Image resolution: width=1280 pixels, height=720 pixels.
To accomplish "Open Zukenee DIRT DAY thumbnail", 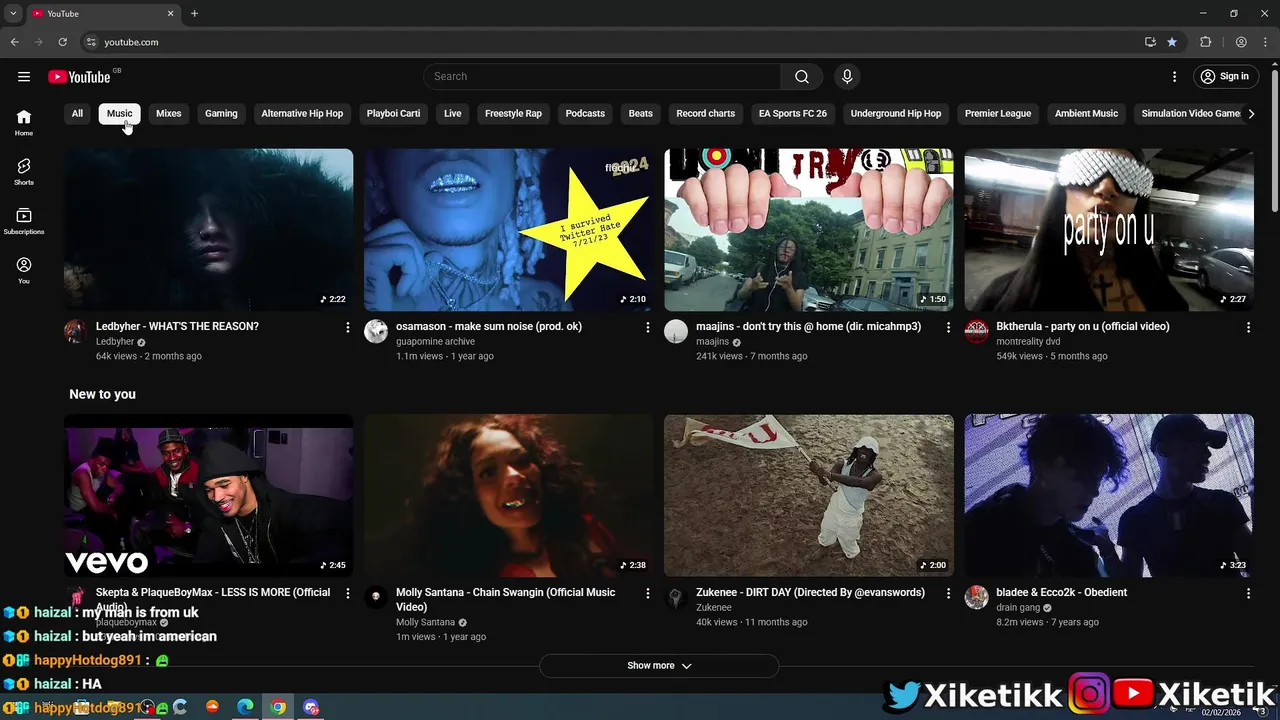I will 809,495.
